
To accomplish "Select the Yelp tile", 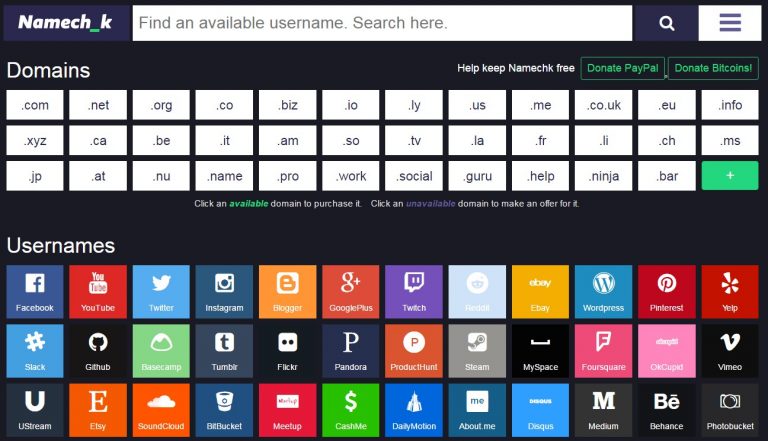I will tap(730, 292).
